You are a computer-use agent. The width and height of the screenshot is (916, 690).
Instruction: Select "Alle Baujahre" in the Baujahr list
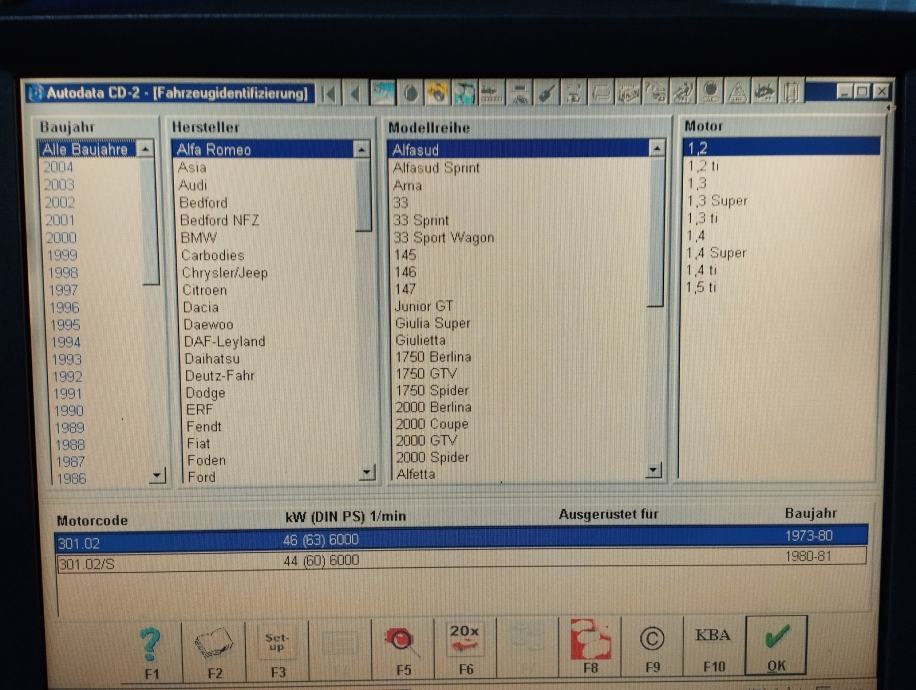(87, 150)
